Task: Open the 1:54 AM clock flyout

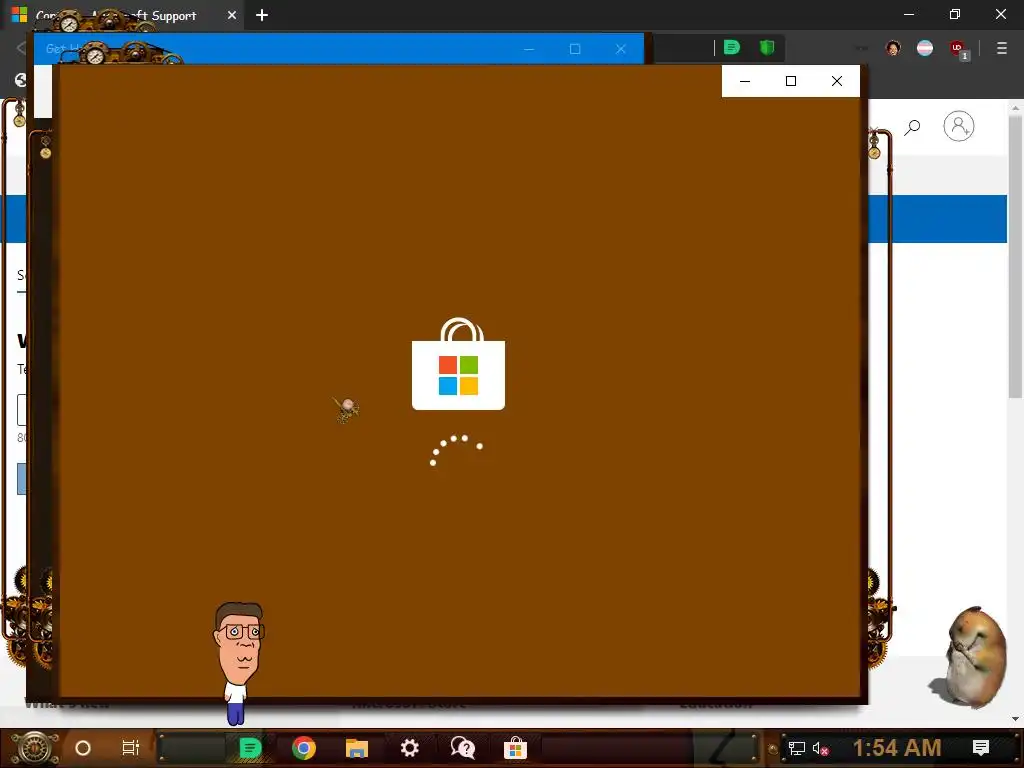Action: (897, 748)
